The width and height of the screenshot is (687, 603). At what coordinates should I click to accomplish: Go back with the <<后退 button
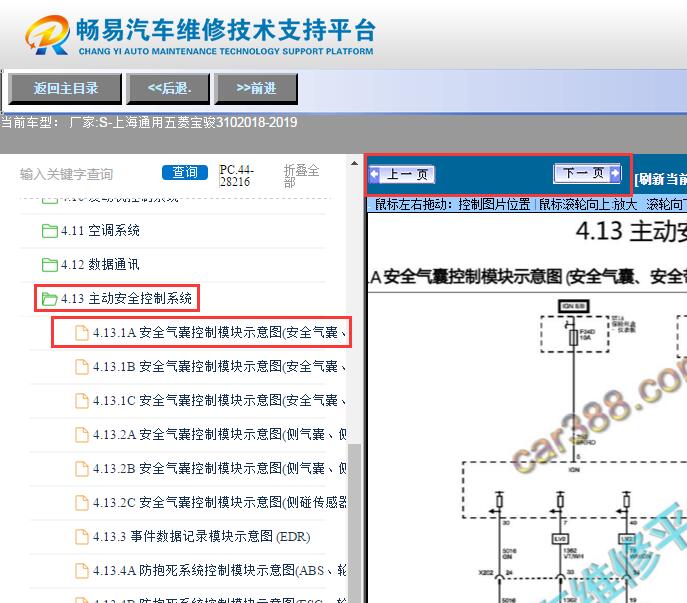pos(169,89)
